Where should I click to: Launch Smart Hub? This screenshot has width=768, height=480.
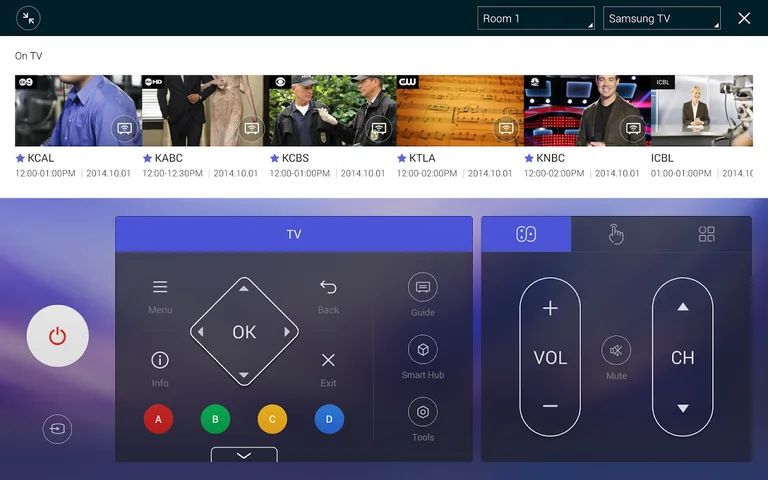(423, 358)
